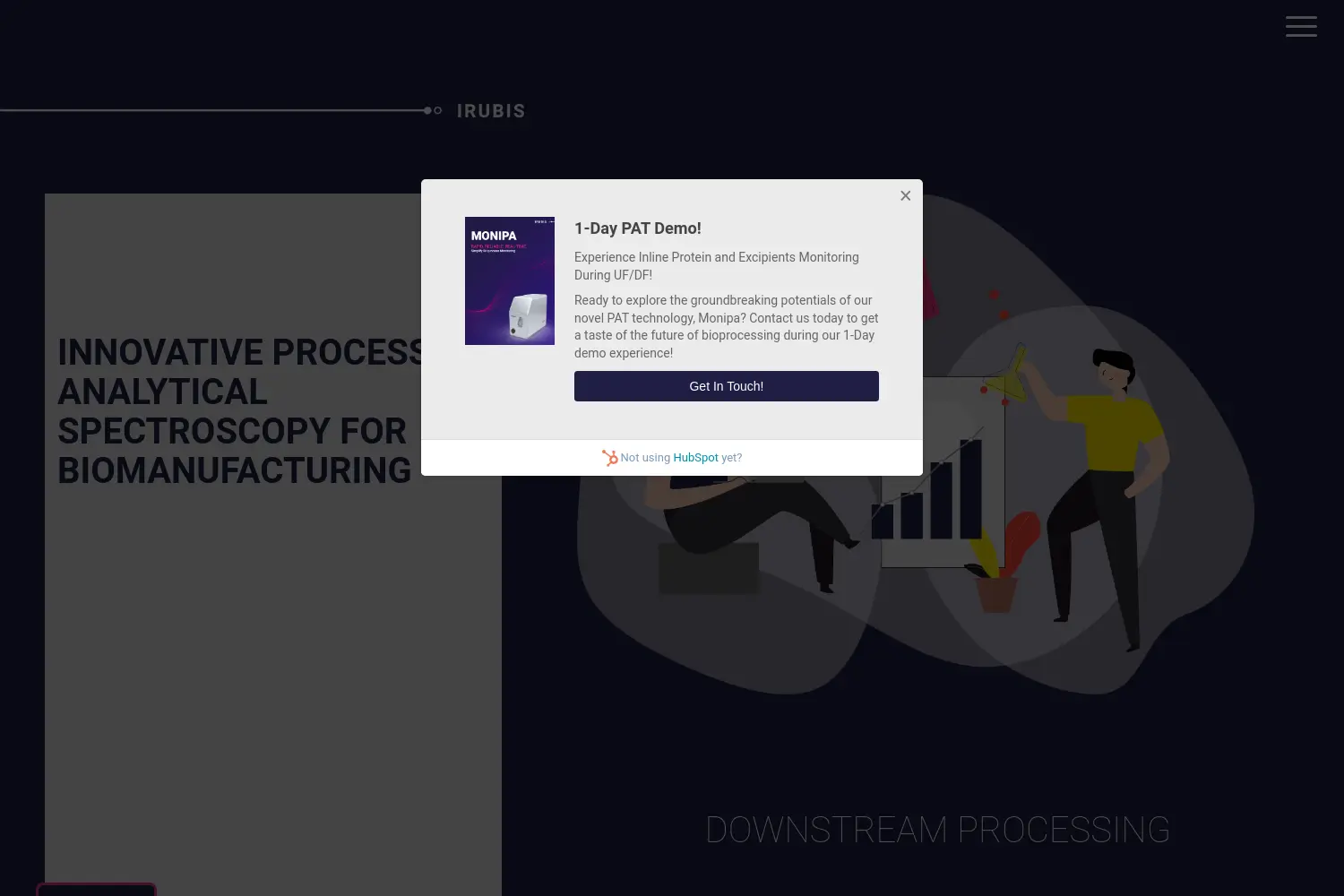The image size is (1344, 896).
Task: Click the Monipa brochure thumbnail
Action: pyautogui.click(x=510, y=280)
